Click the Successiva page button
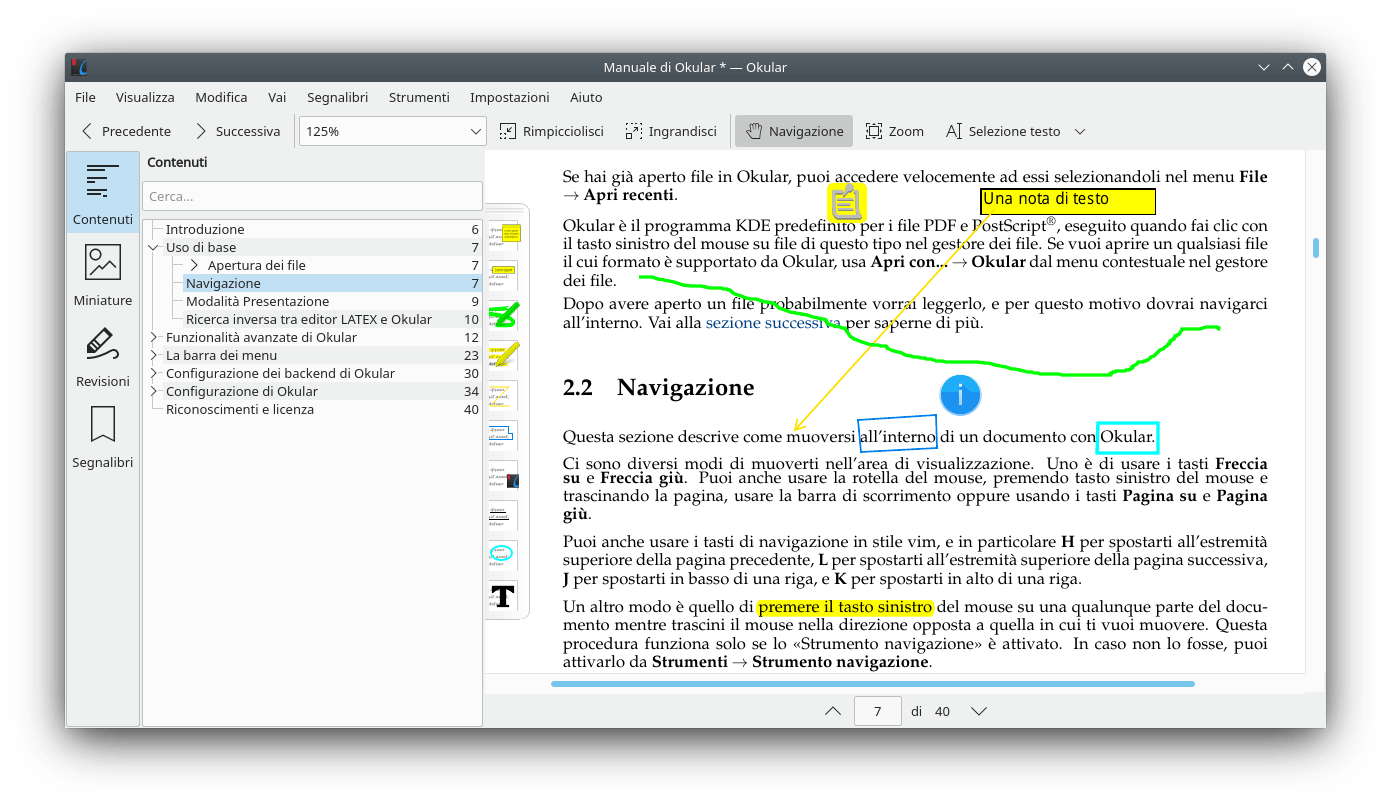The image size is (1391, 805). tap(237, 131)
